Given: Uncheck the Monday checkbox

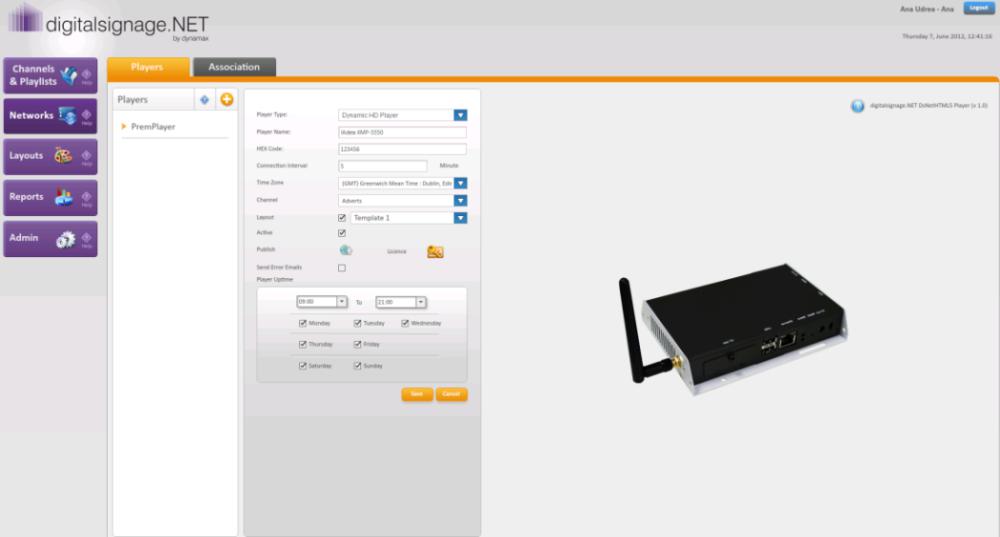Looking at the screenshot, I should 303,323.
